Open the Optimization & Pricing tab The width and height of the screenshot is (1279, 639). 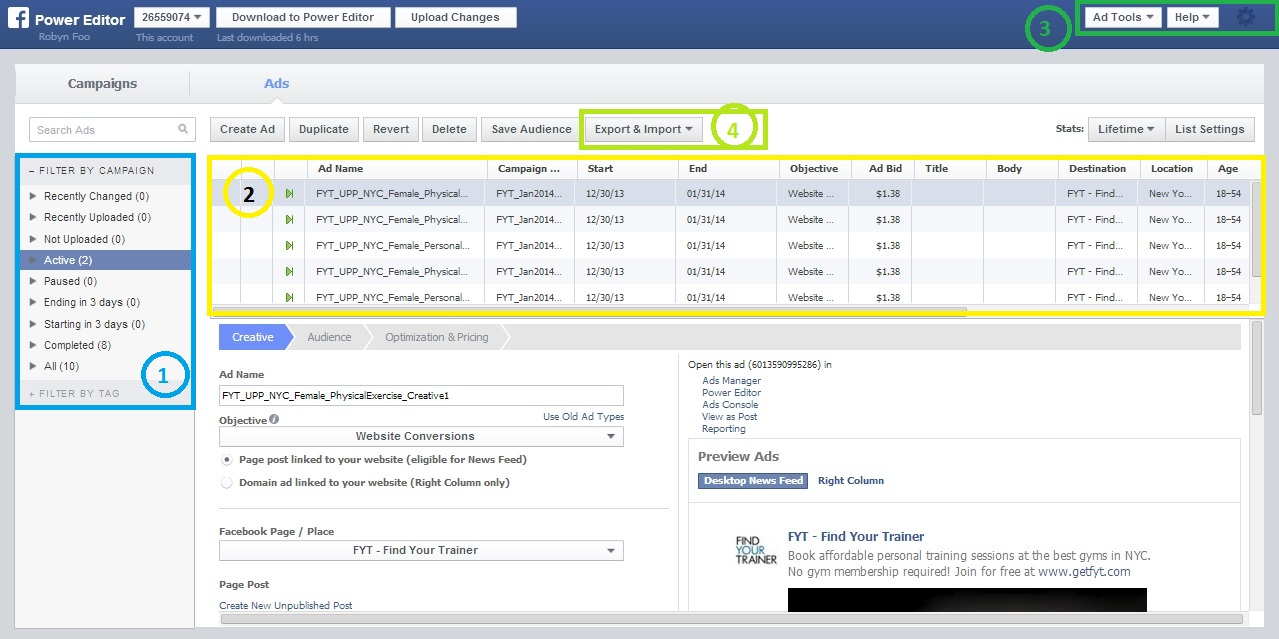[437, 337]
